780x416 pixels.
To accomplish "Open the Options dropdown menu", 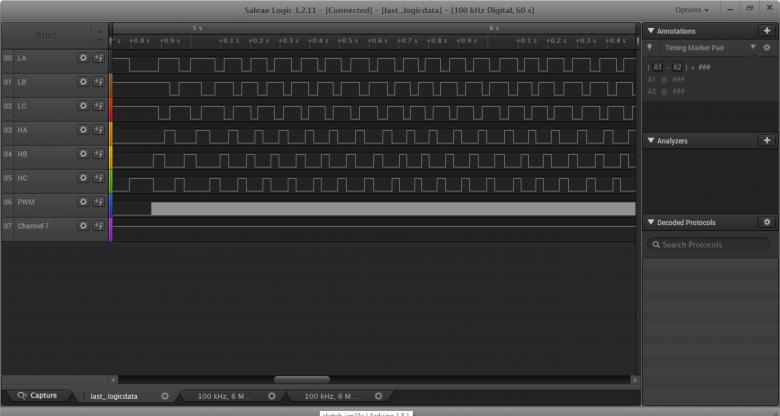I will click(x=691, y=10).
